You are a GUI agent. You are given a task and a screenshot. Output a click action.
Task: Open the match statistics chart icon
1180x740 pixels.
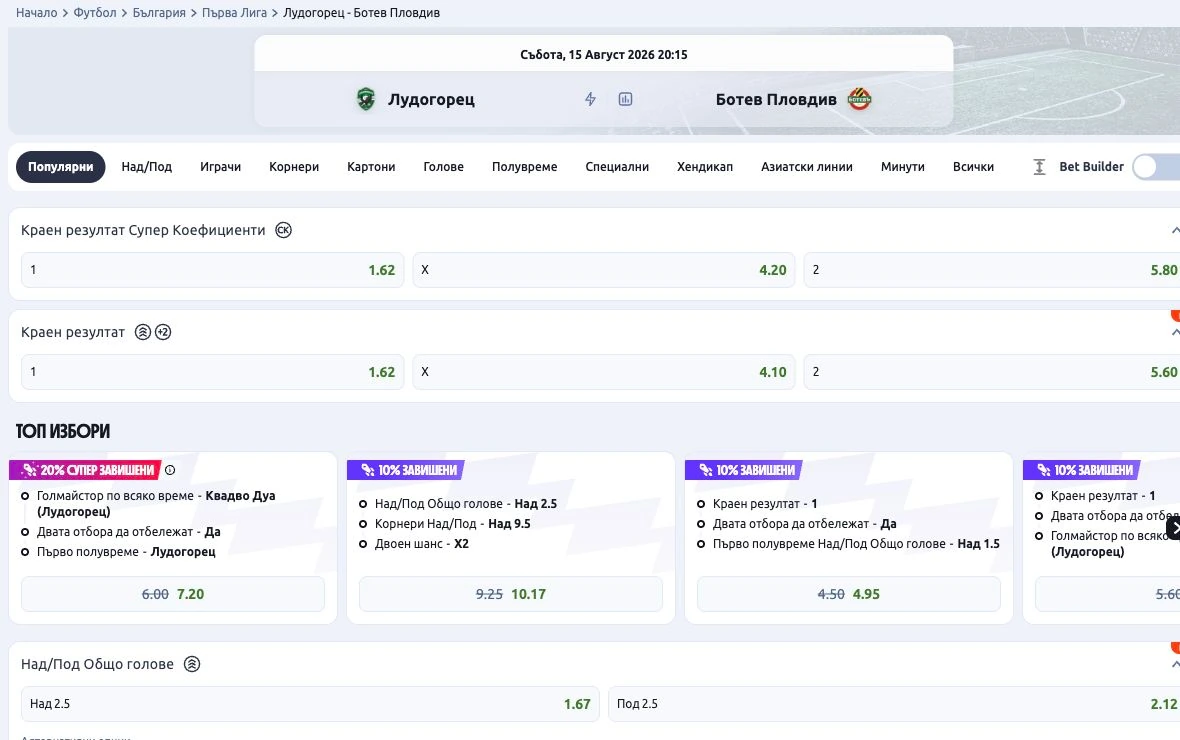click(625, 99)
